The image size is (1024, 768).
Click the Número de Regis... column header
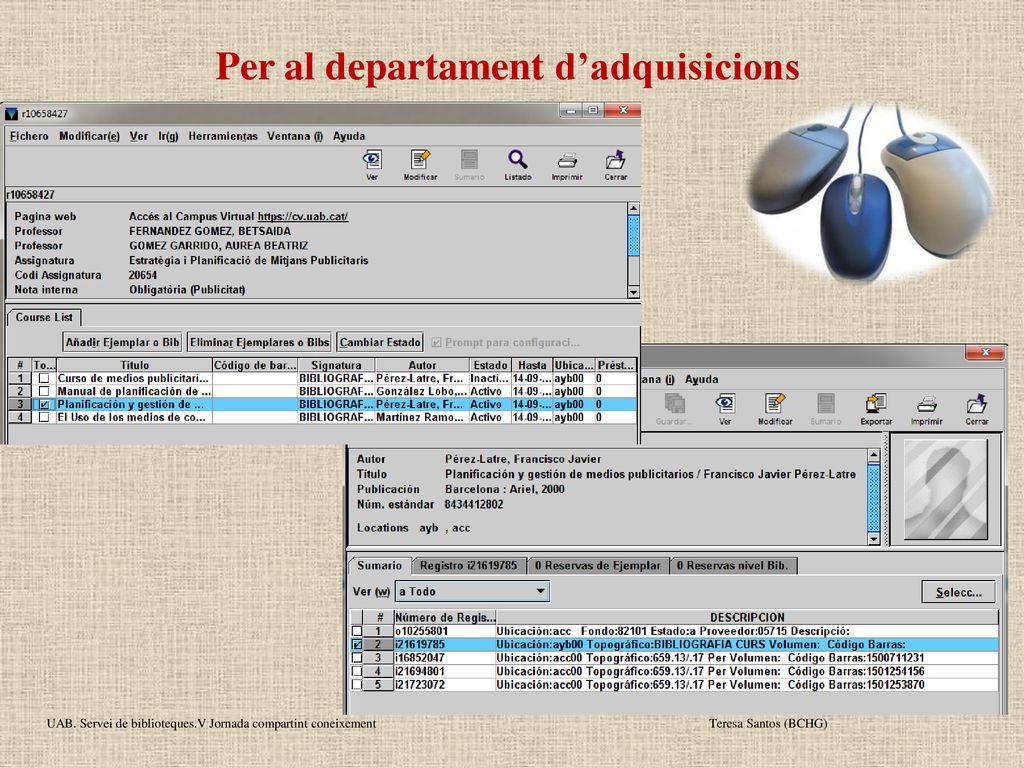[x=445, y=617]
